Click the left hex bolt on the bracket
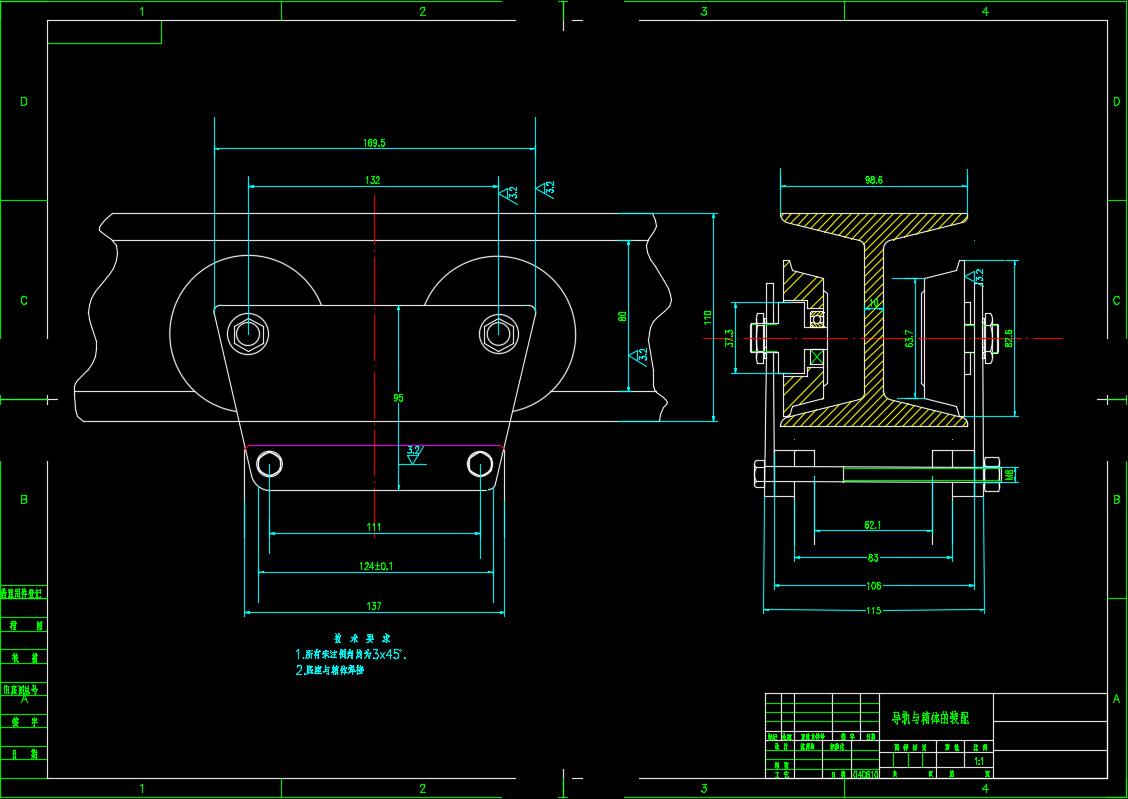 tap(247, 333)
